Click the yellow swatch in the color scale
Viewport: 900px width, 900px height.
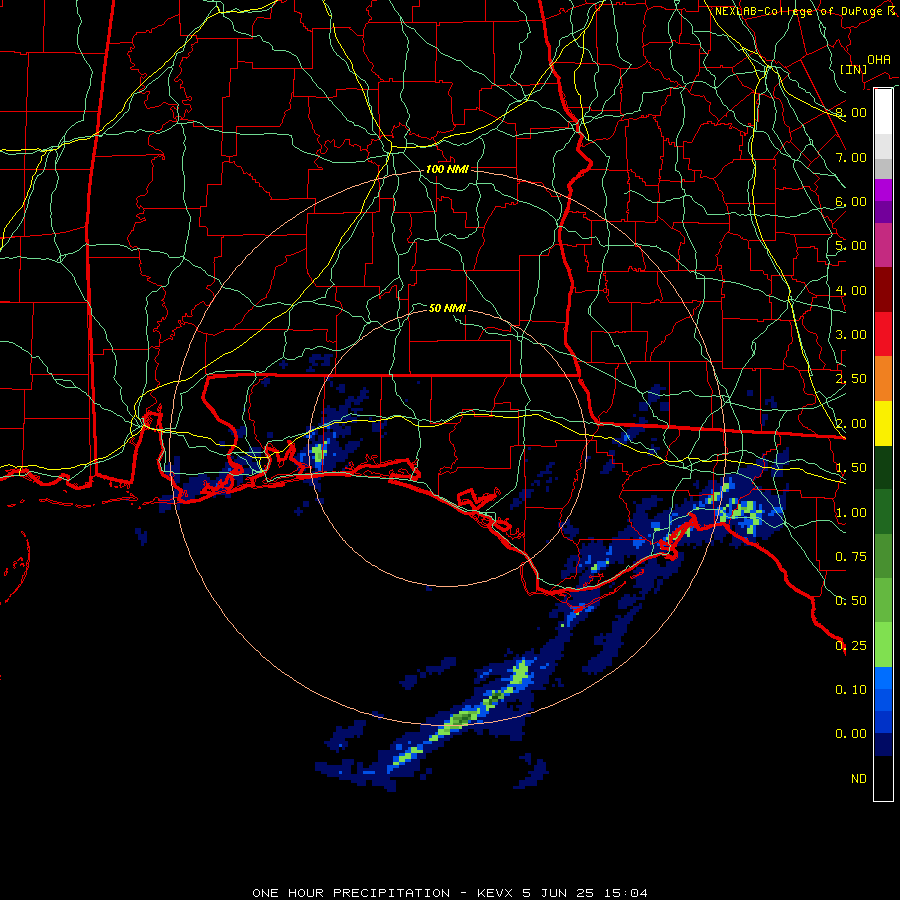tap(883, 424)
